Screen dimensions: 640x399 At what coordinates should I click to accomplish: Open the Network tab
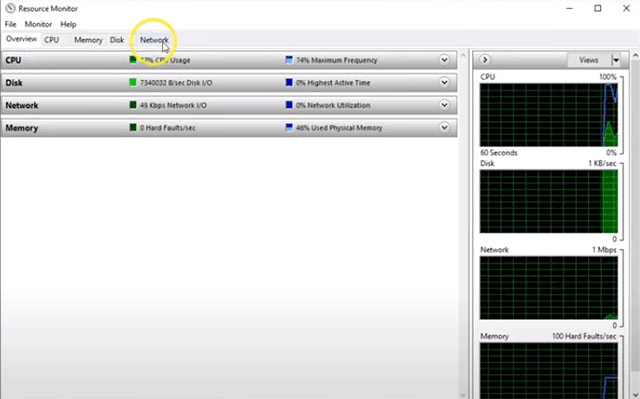click(154, 40)
